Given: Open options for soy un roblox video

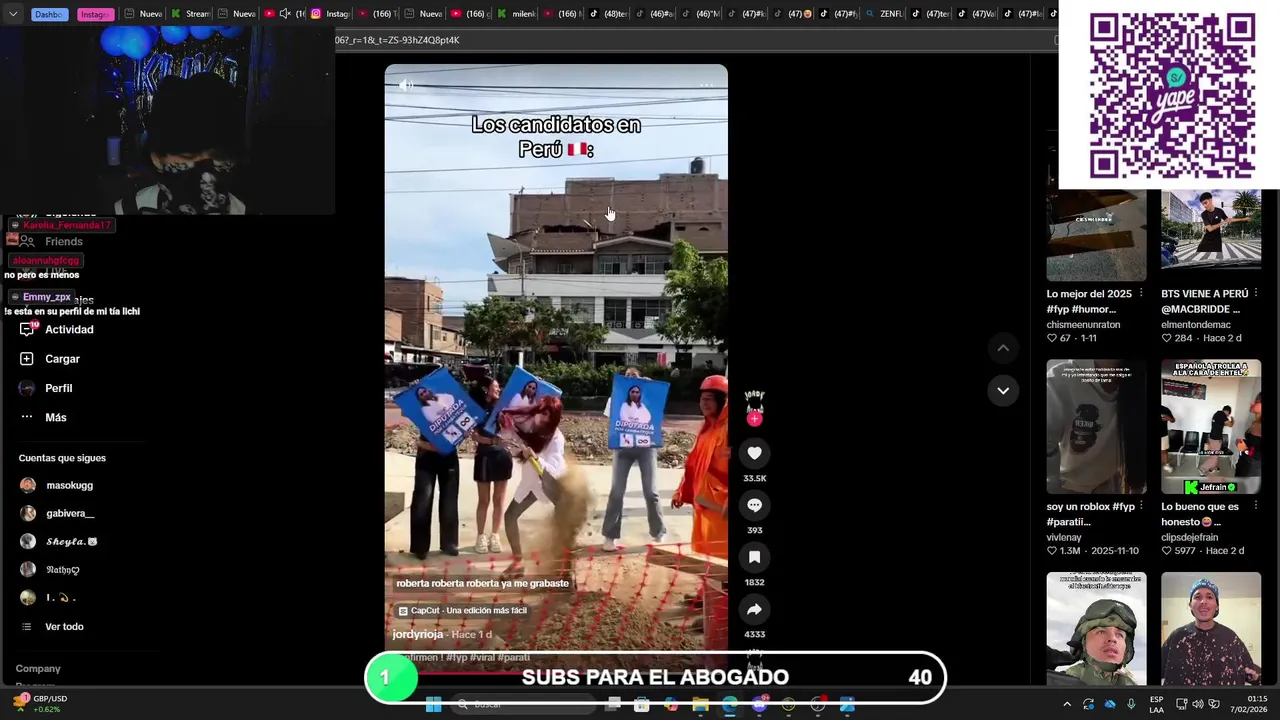Looking at the screenshot, I should point(1141,506).
